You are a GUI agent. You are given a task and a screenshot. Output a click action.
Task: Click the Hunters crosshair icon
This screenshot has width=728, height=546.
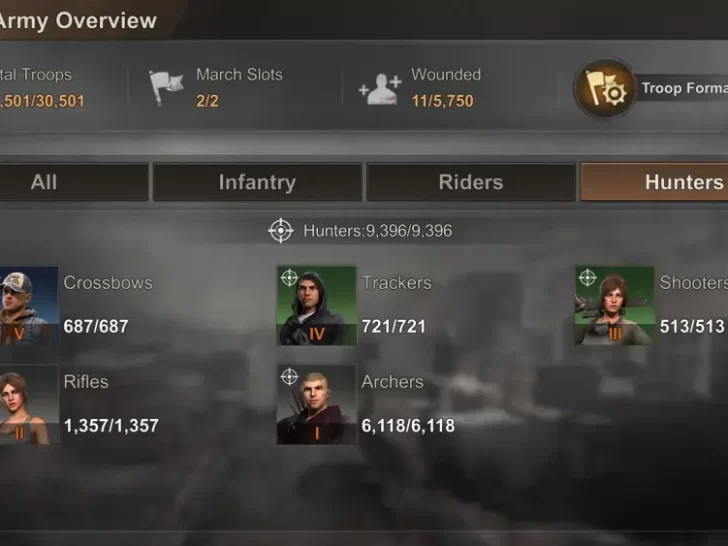click(281, 230)
